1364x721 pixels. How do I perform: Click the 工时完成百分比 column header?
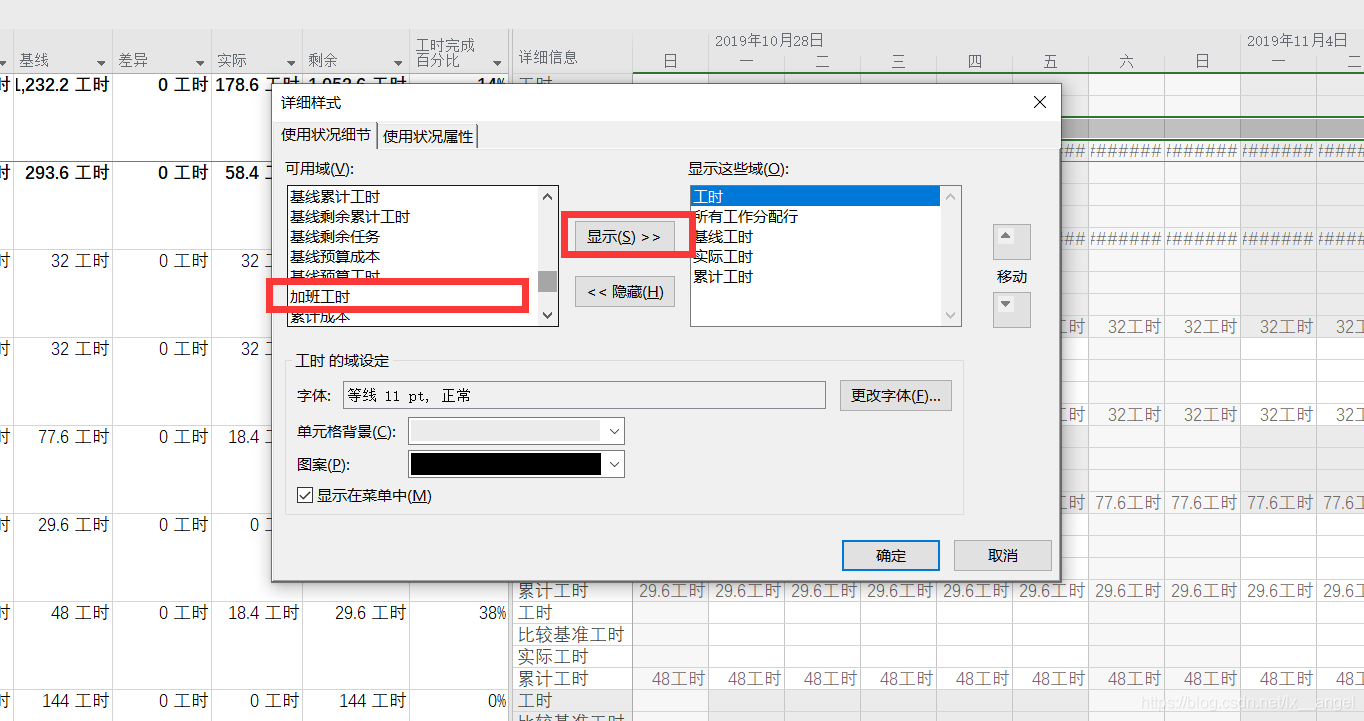pyautogui.click(x=445, y=54)
